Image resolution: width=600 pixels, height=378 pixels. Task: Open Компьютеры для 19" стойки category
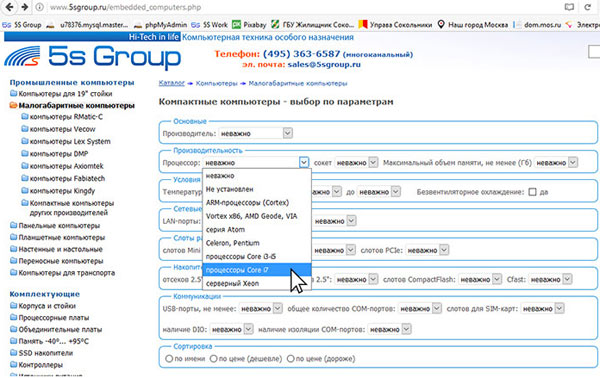tap(61, 94)
